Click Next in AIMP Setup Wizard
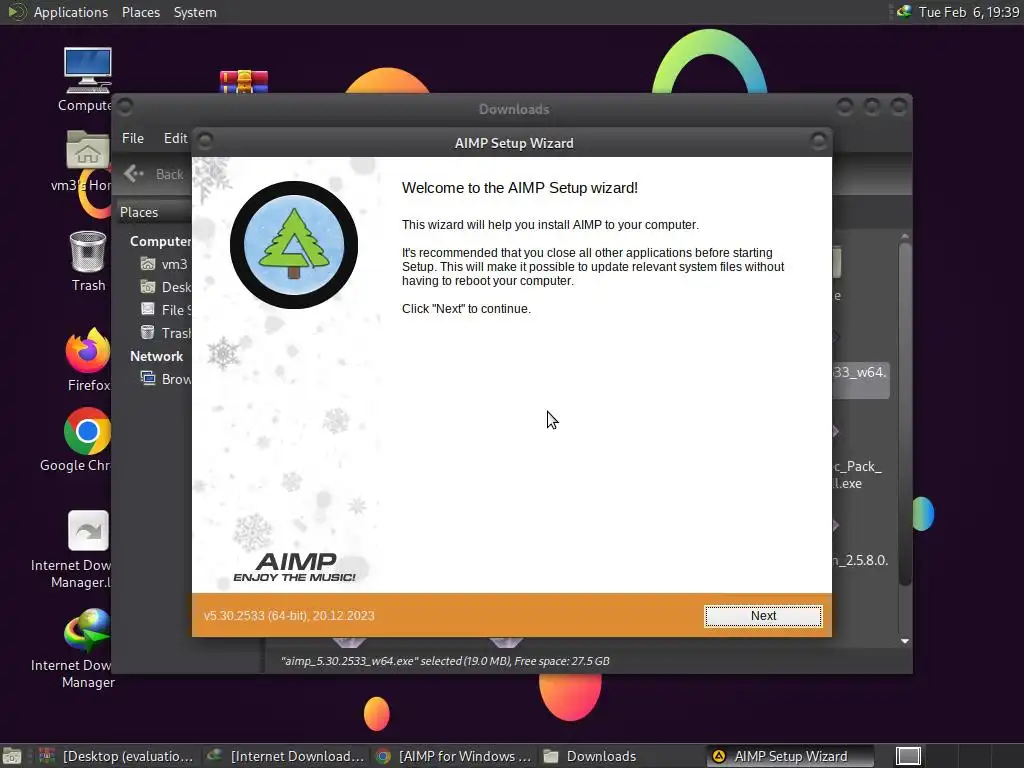This screenshot has height=768, width=1024. [763, 616]
